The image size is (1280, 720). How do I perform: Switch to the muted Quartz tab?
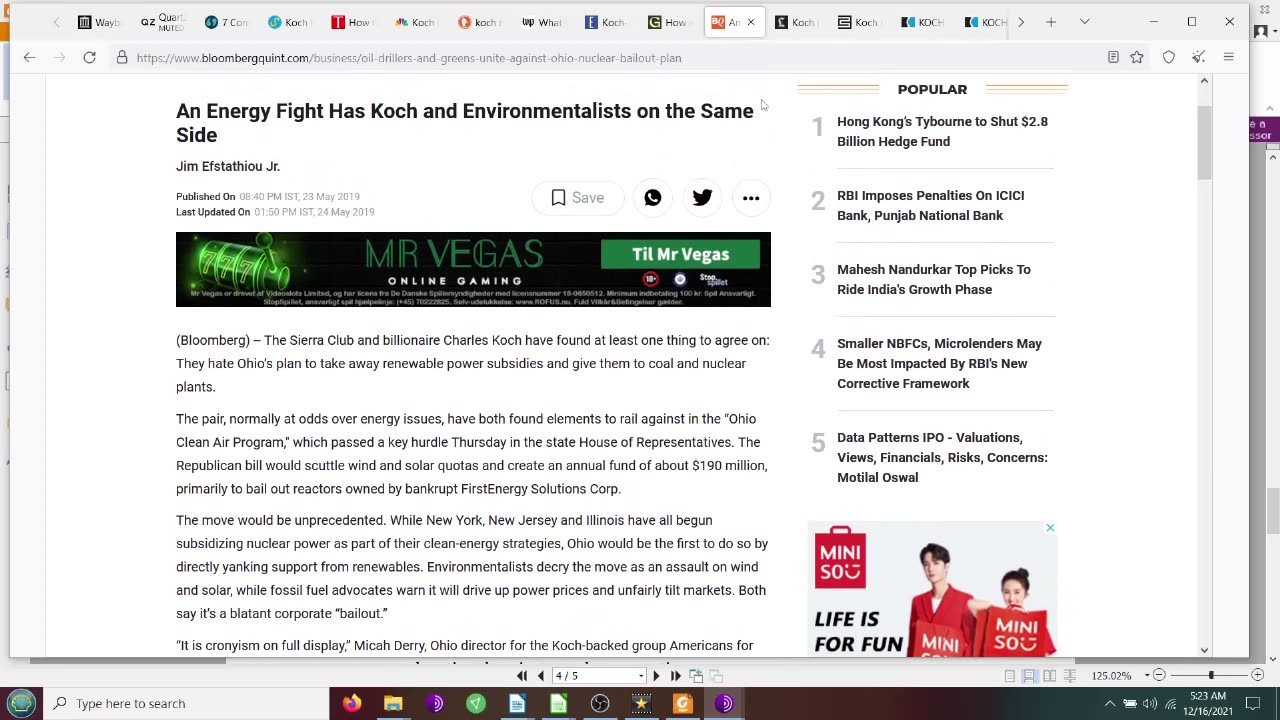click(162, 22)
